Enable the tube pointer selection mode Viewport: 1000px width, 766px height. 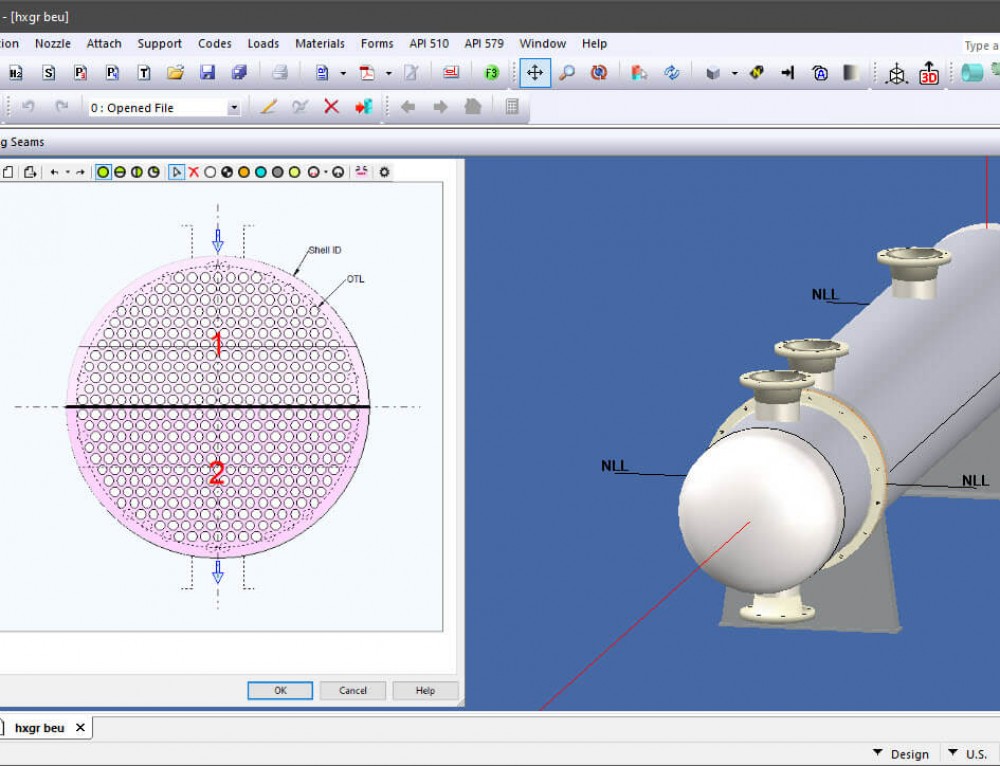177,172
